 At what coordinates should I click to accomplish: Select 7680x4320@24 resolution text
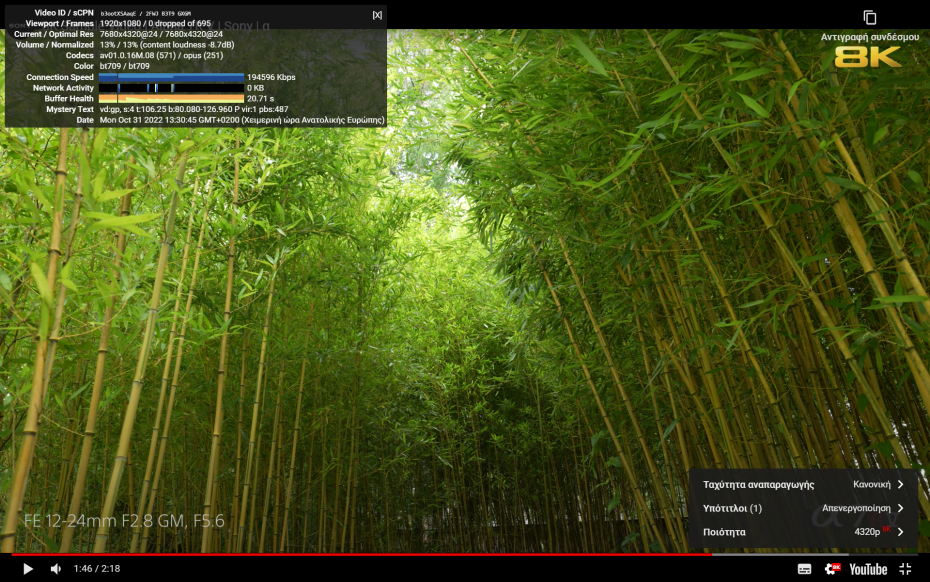coord(161,34)
